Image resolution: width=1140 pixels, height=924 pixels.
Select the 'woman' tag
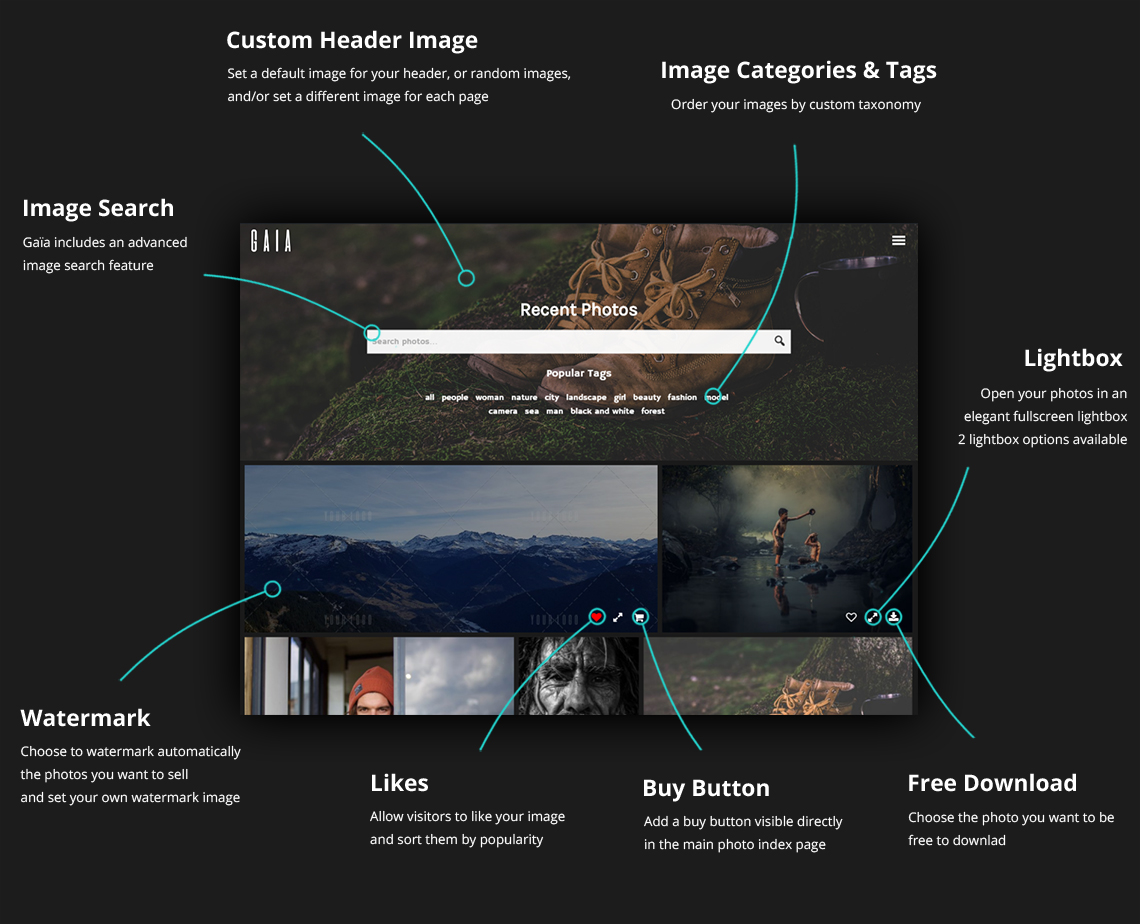tap(489, 398)
